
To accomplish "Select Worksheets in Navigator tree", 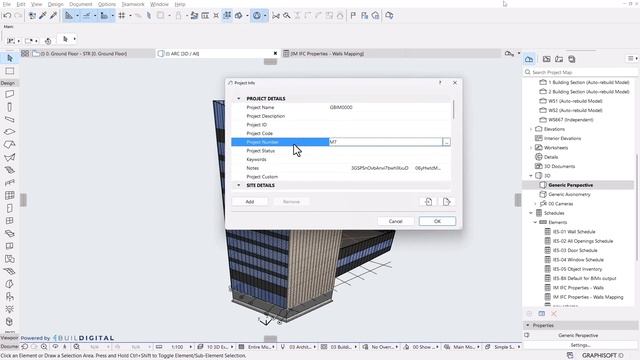I will tap(556, 148).
